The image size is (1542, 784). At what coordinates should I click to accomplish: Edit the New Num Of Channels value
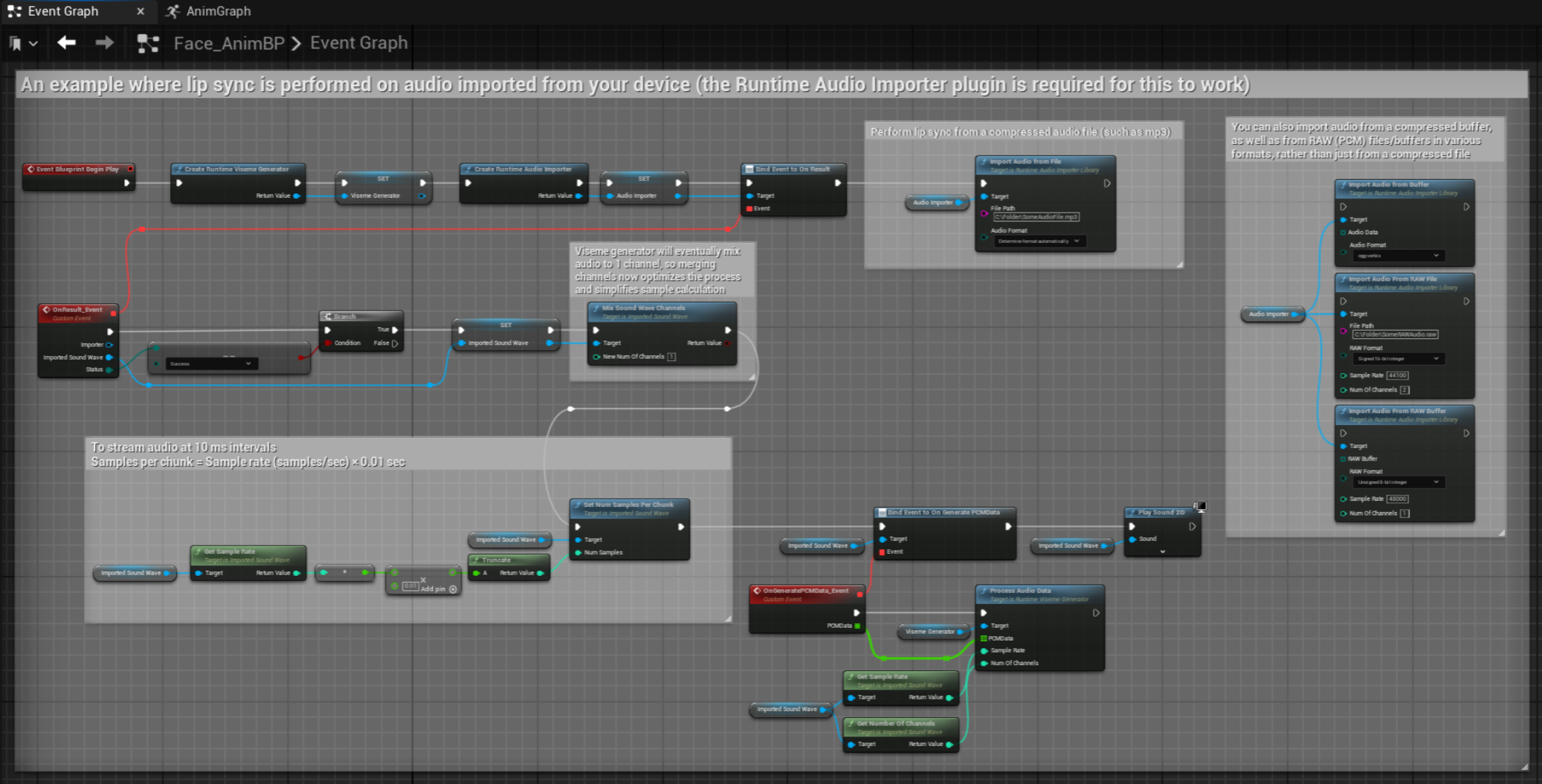tap(671, 357)
